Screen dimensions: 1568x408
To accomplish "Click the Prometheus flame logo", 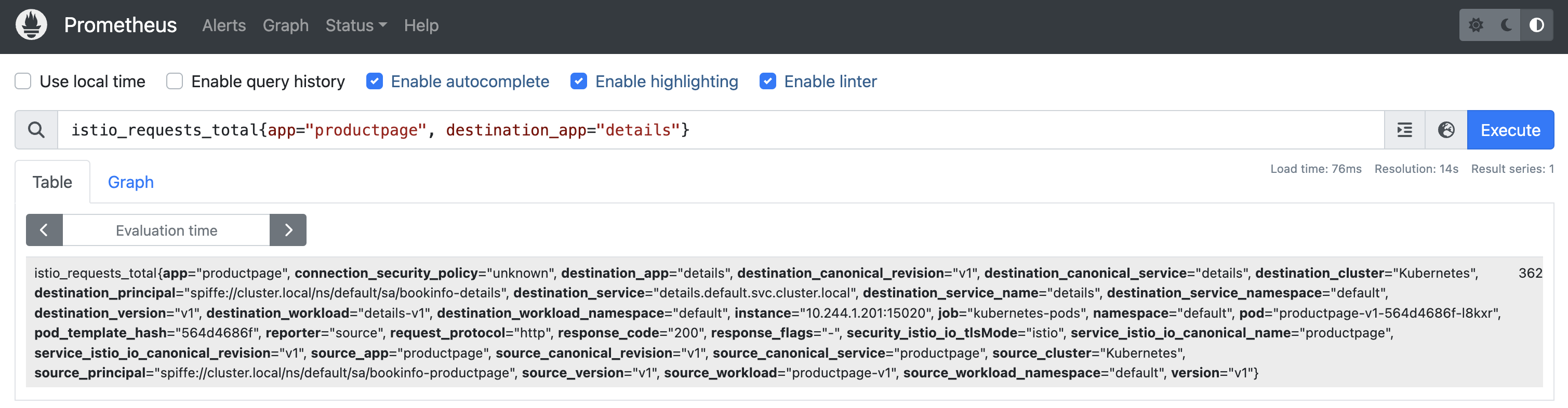I will click(31, 25).
